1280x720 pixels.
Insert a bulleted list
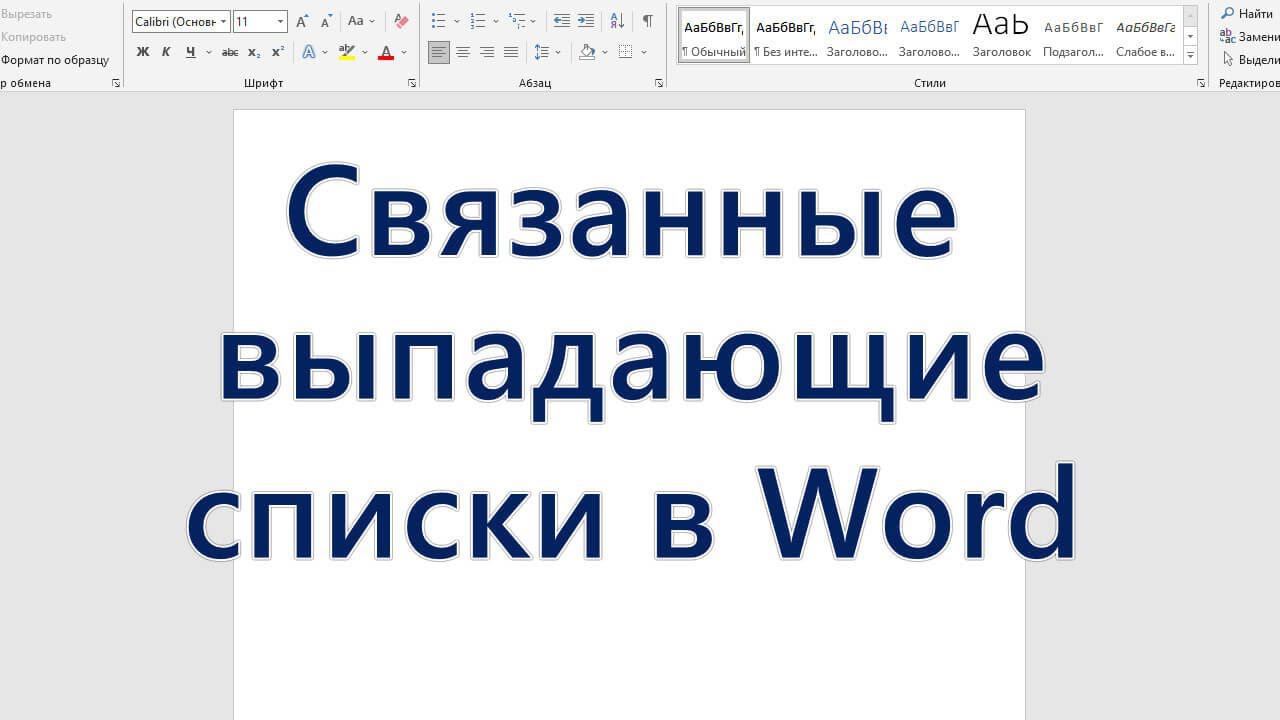click(x=438, y=21)
